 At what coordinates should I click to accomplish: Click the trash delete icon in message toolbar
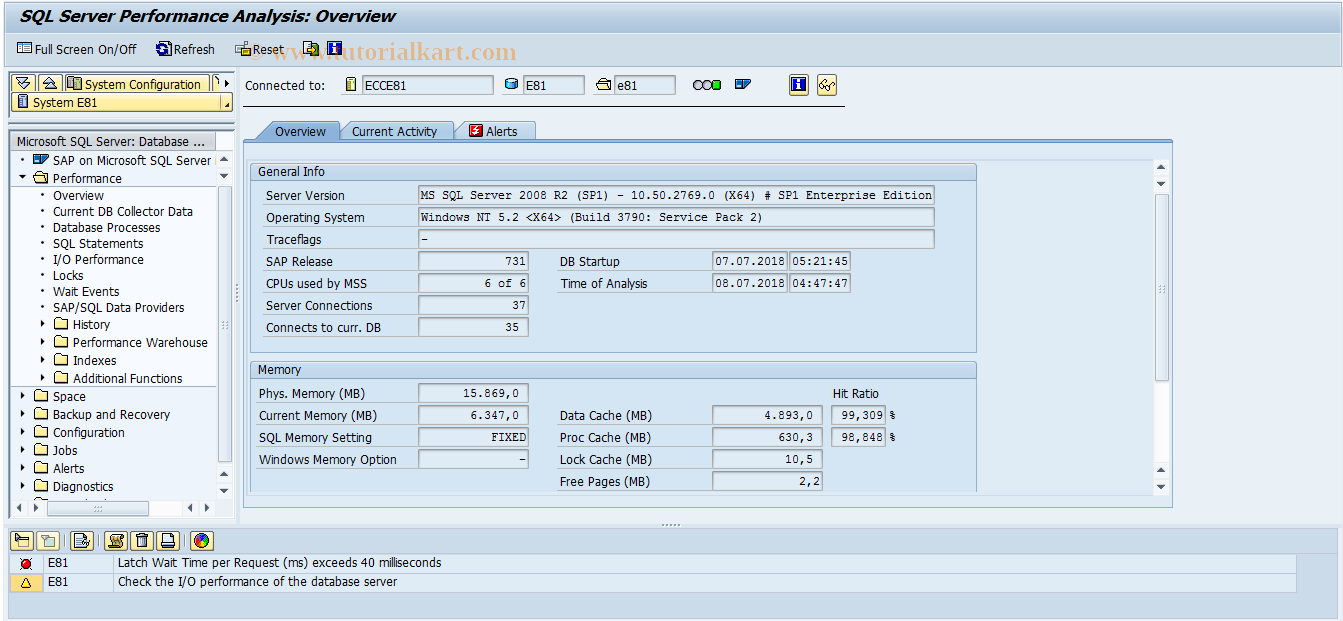(142, 541)
